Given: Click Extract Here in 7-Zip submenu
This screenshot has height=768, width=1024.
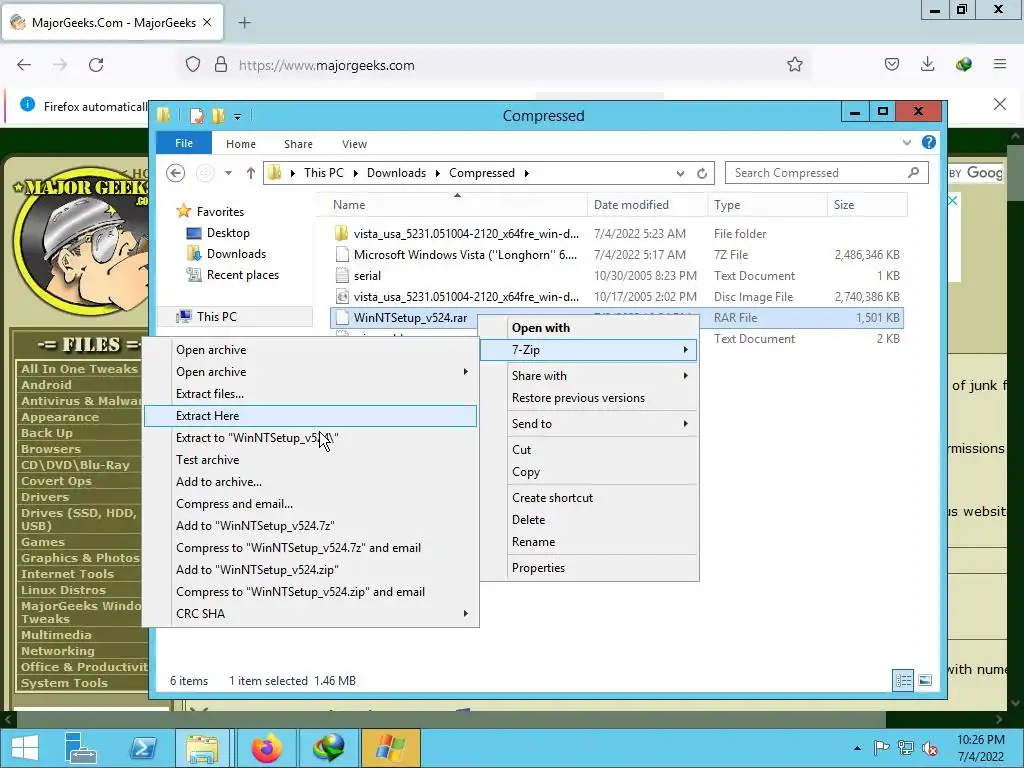Looking at the screenshot, I should click(310, 416).
